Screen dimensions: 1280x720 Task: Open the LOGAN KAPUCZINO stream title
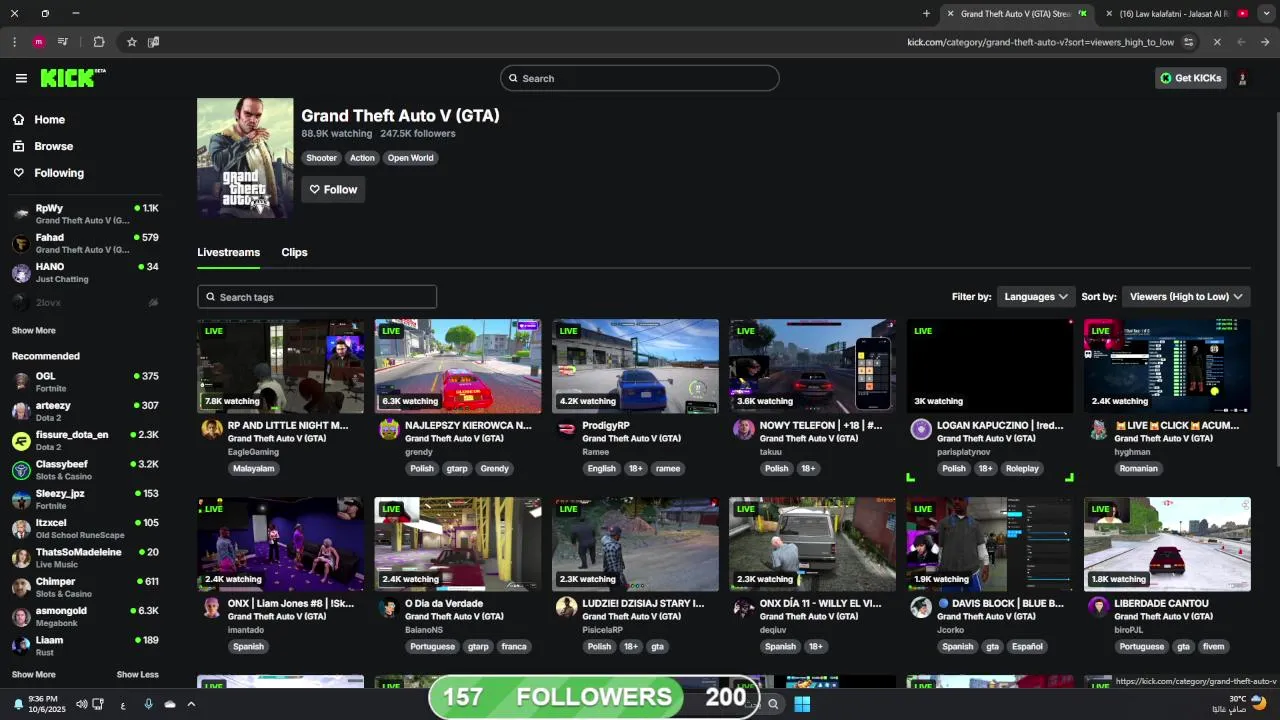1000,425
